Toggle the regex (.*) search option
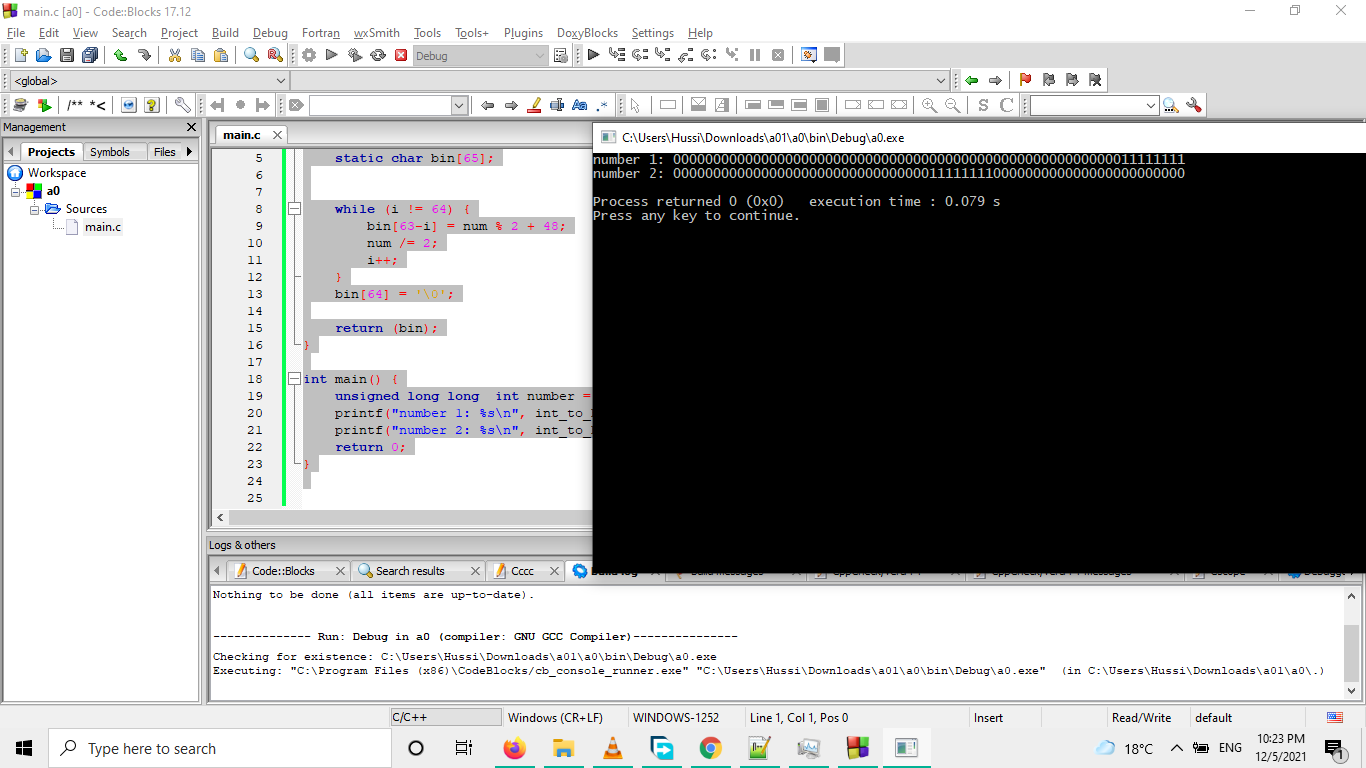The image size is (1366, 768). click(602, 105)
